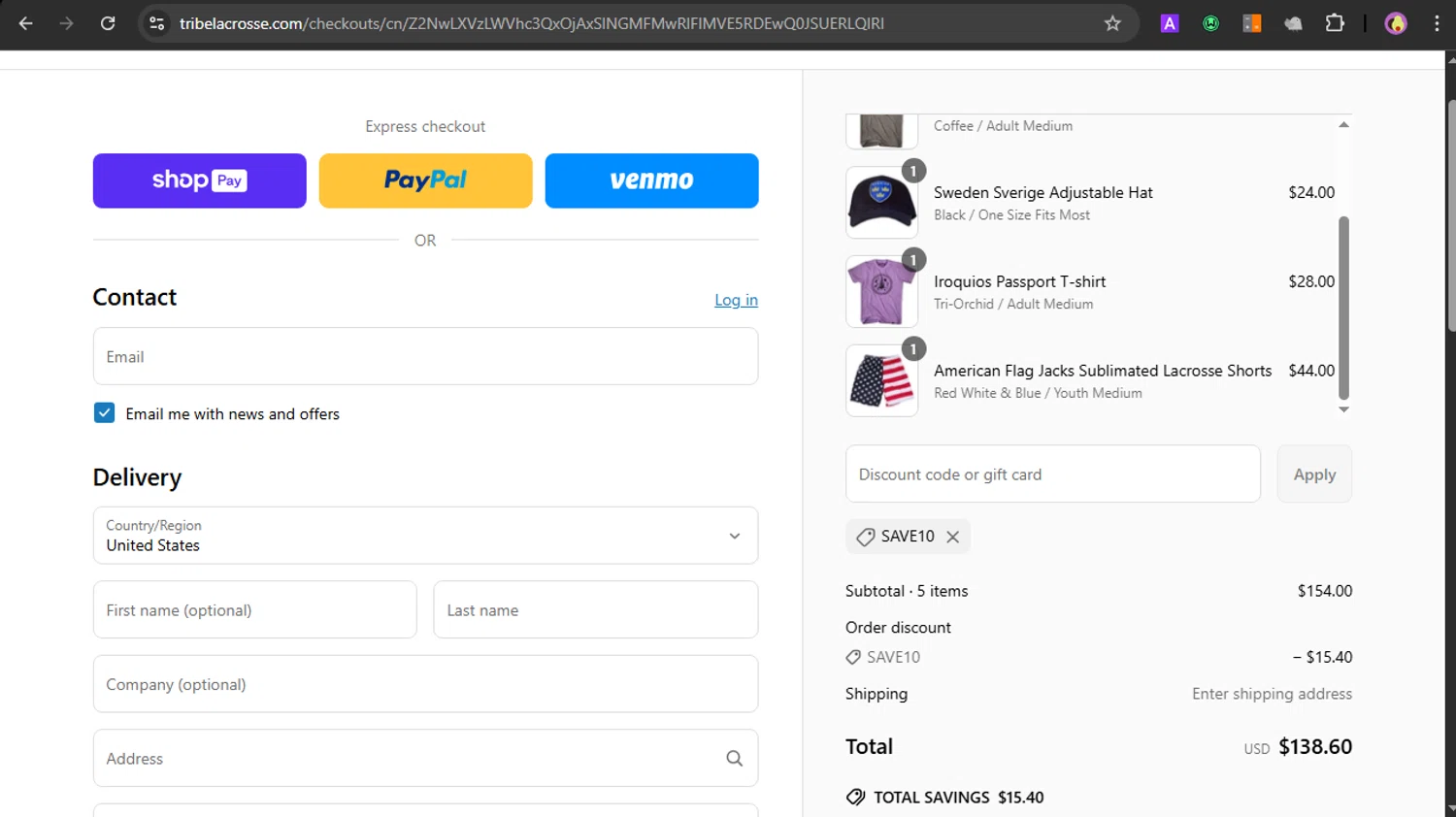This screenshot has height=817, width=1456.
Task: Open the Chrome three-dot menu
Action: click(1437, 23)
